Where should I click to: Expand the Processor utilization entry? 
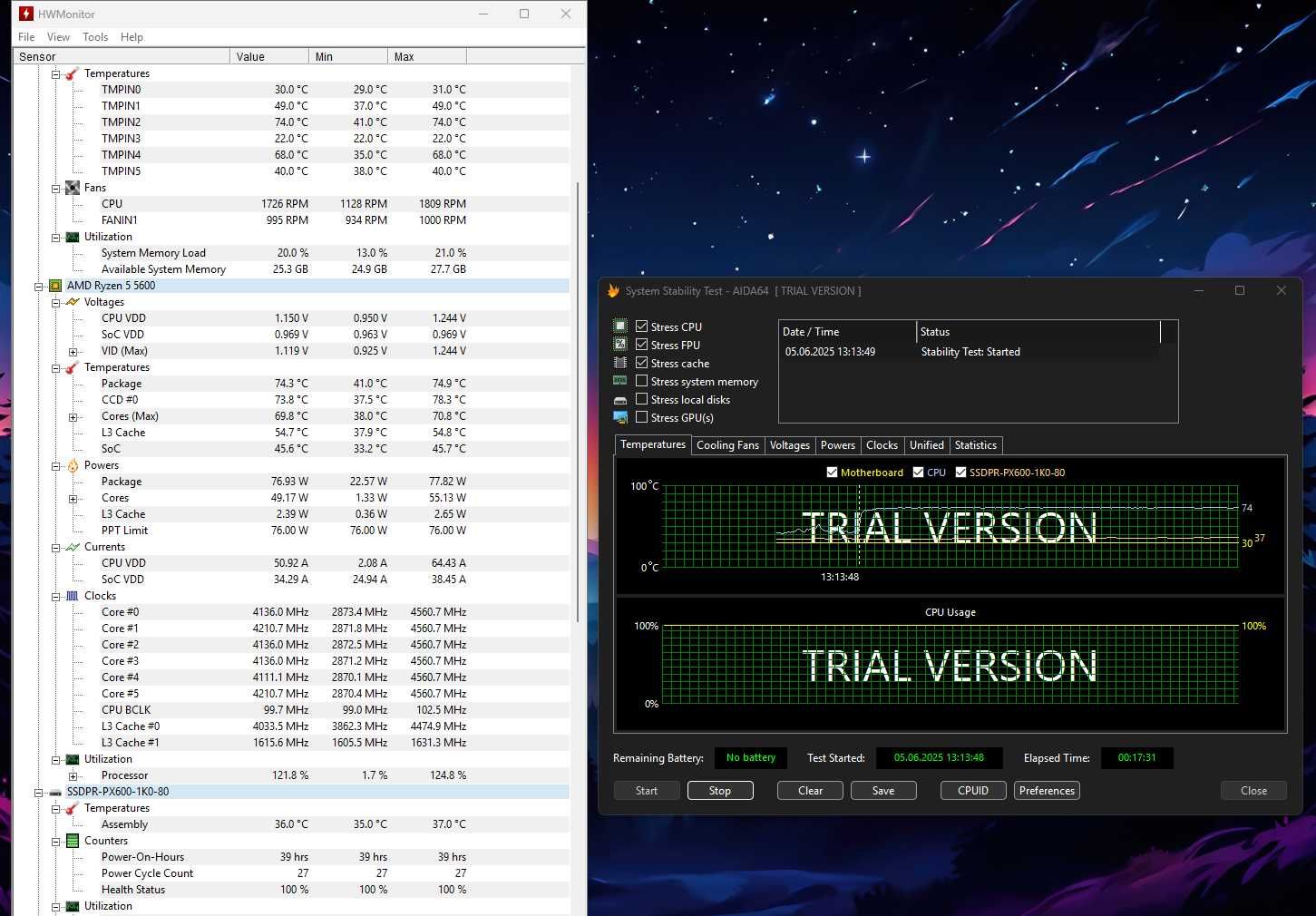point(73,775)
